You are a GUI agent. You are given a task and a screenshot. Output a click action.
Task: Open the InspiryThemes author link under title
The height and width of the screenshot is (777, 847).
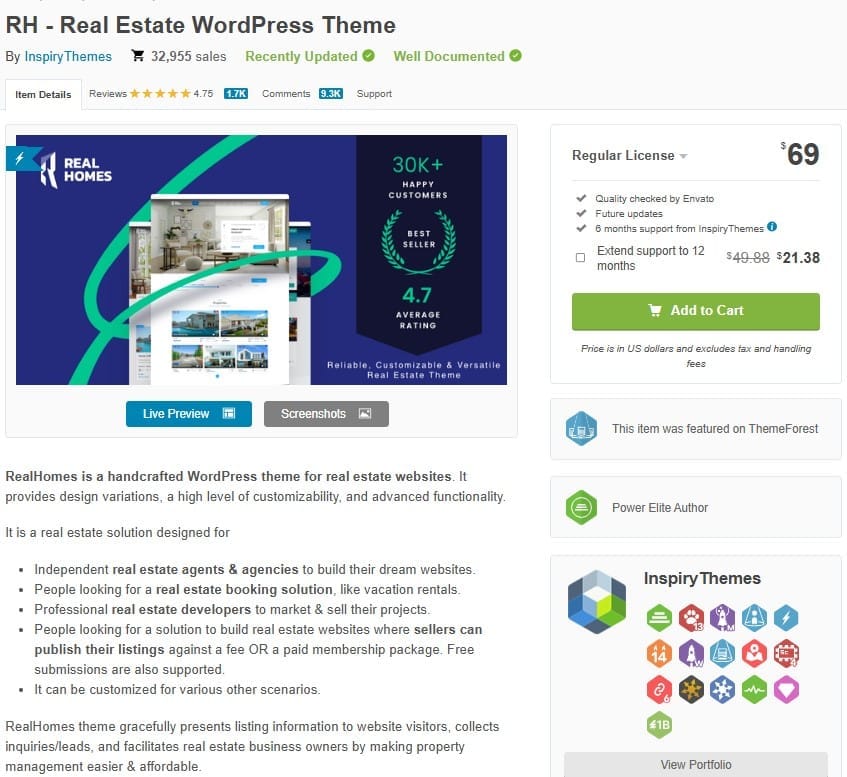tap(68, 57)
